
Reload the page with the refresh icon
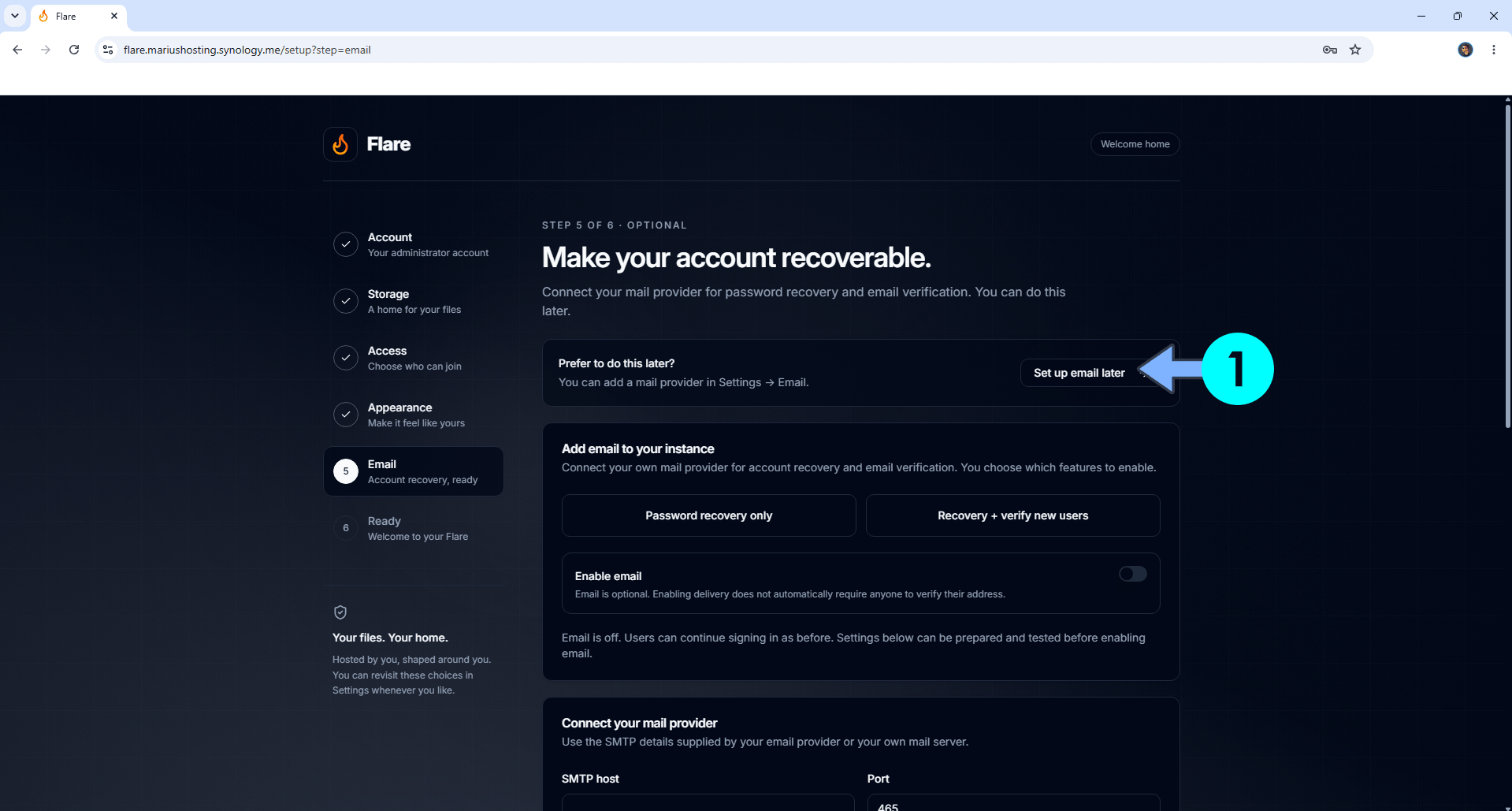[74, 50]
